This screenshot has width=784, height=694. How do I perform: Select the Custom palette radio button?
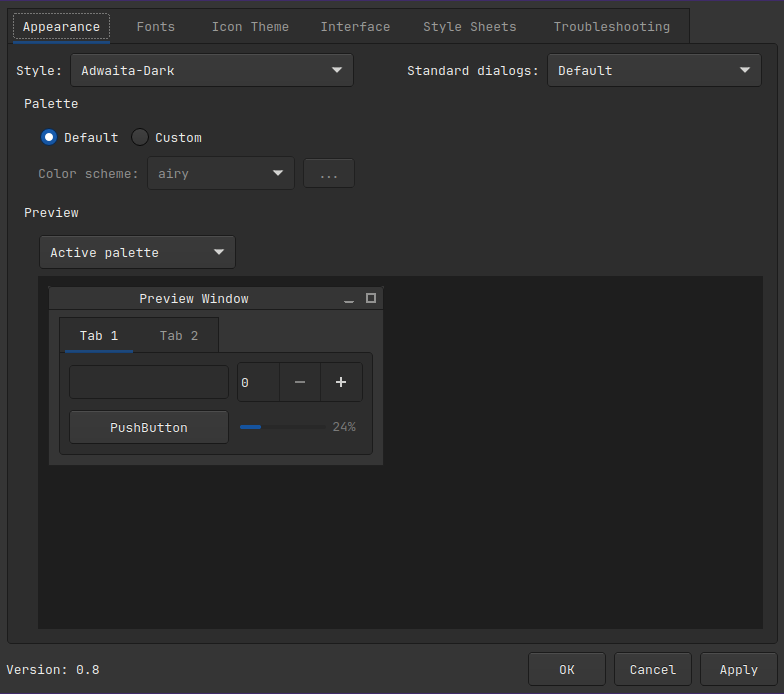coord(140,137)
